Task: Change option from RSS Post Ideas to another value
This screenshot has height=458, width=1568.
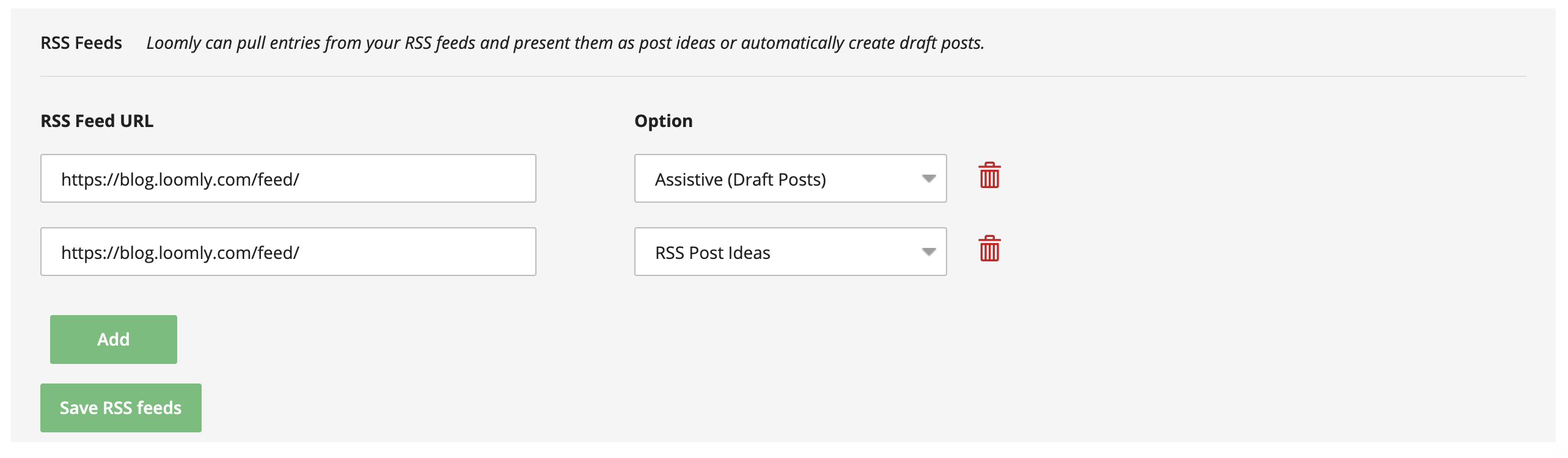Action: coord(789,252)
